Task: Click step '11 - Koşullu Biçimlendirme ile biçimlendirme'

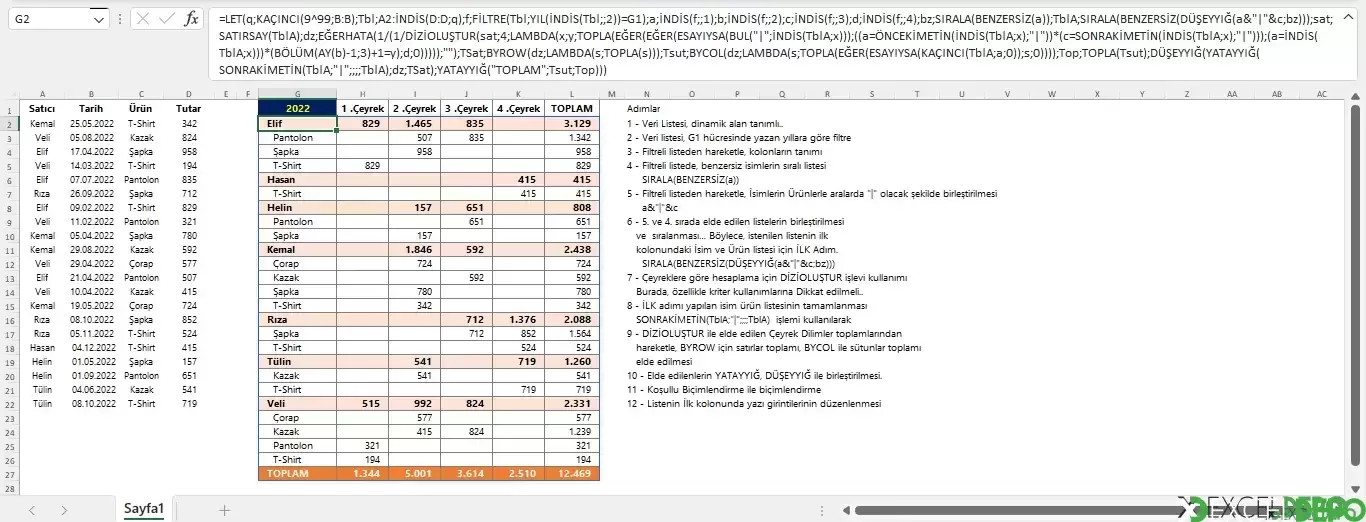Action: tap(724, 390)
